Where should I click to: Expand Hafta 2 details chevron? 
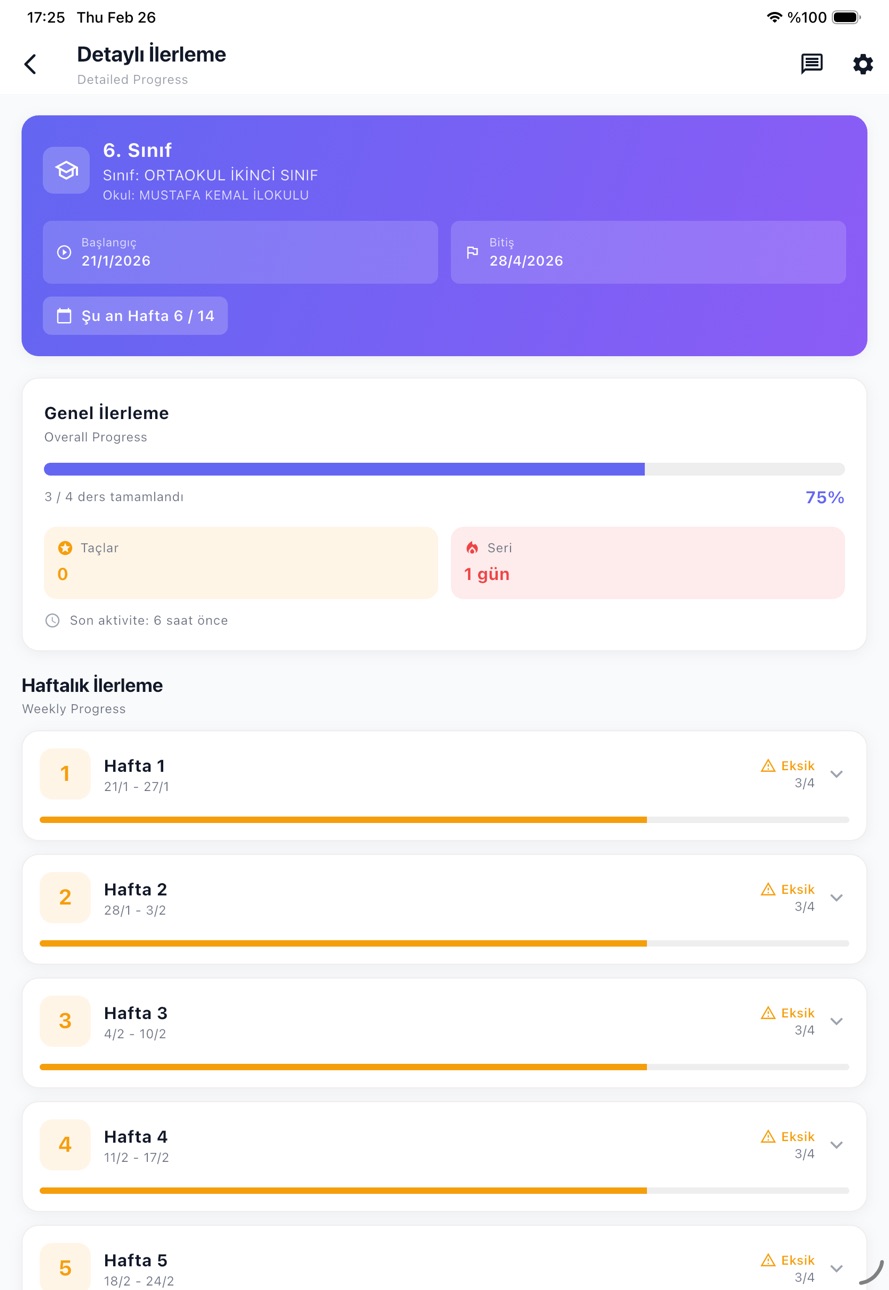click(x=837, y=898)
